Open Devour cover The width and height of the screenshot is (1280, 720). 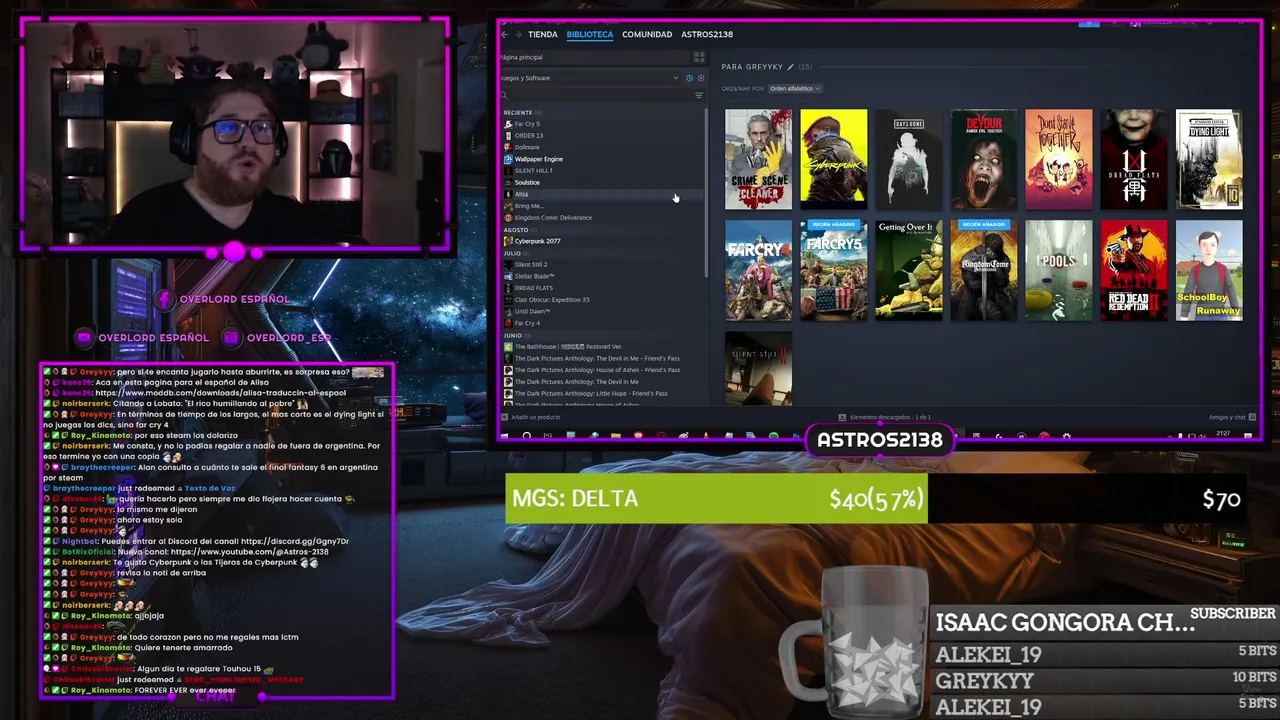(984, 160)
